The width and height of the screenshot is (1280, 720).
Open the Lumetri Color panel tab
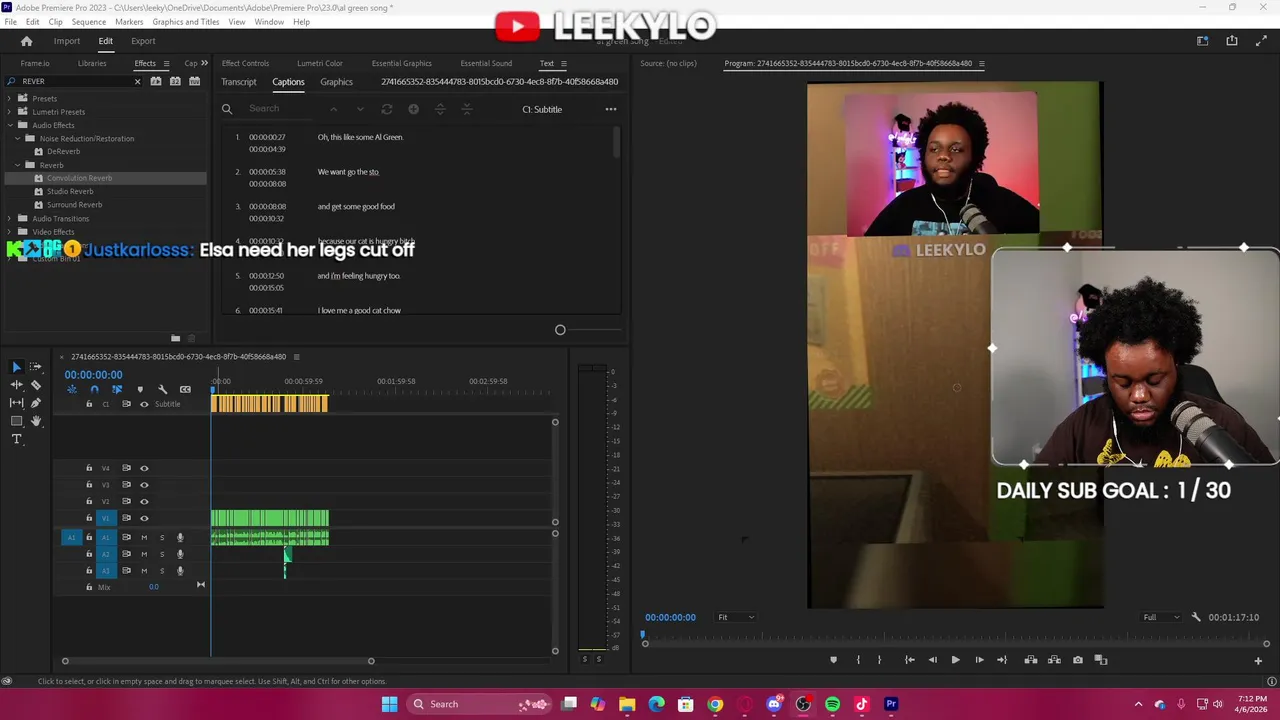[320, 63]
